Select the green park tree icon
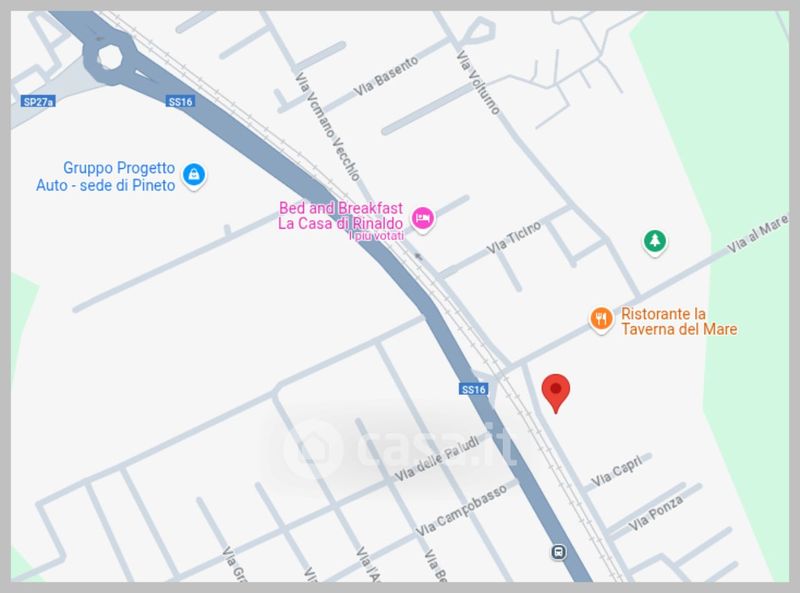 coord(655,241)
